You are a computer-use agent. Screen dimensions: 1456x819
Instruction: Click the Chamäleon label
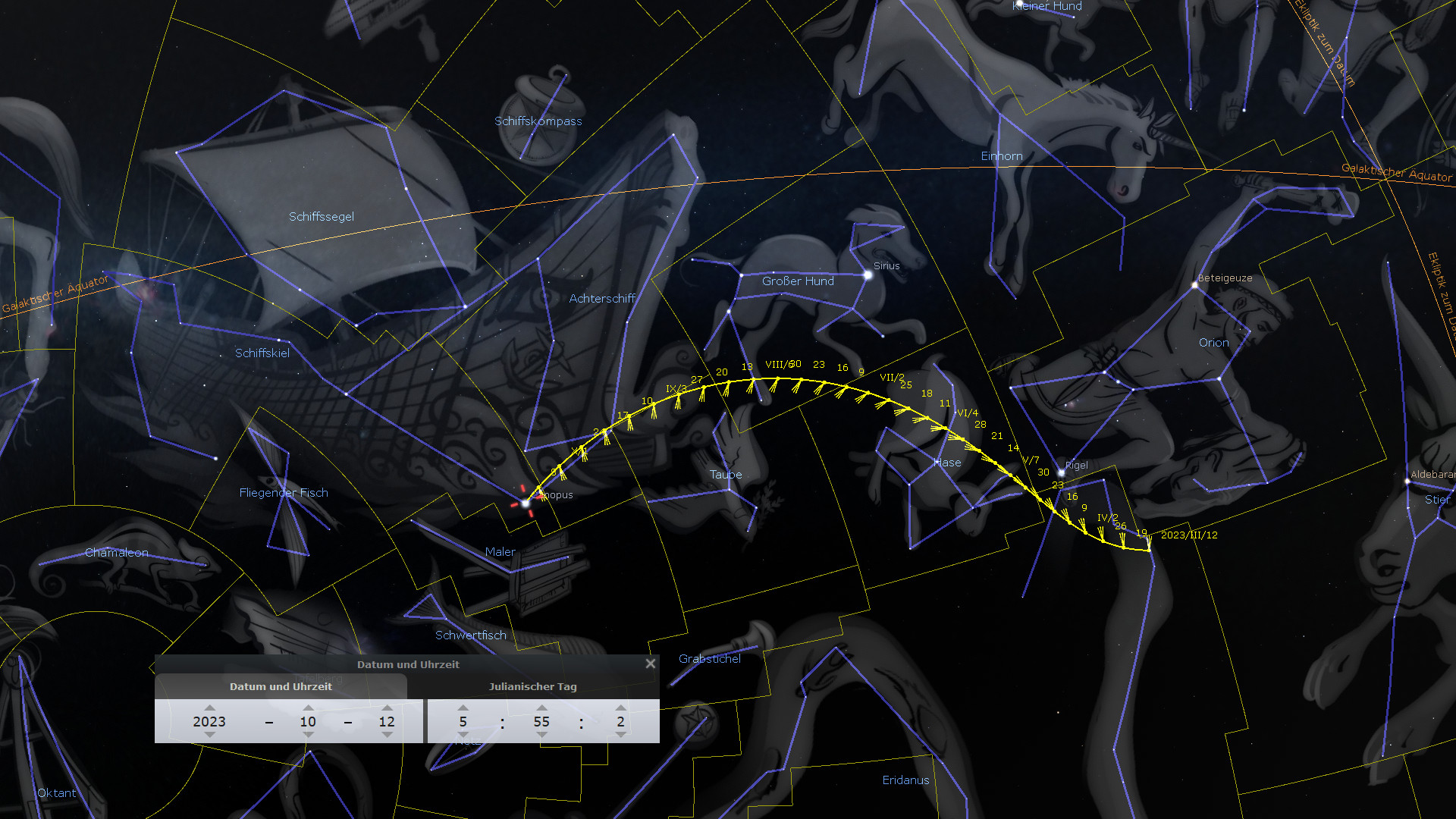tap(117, 553)
